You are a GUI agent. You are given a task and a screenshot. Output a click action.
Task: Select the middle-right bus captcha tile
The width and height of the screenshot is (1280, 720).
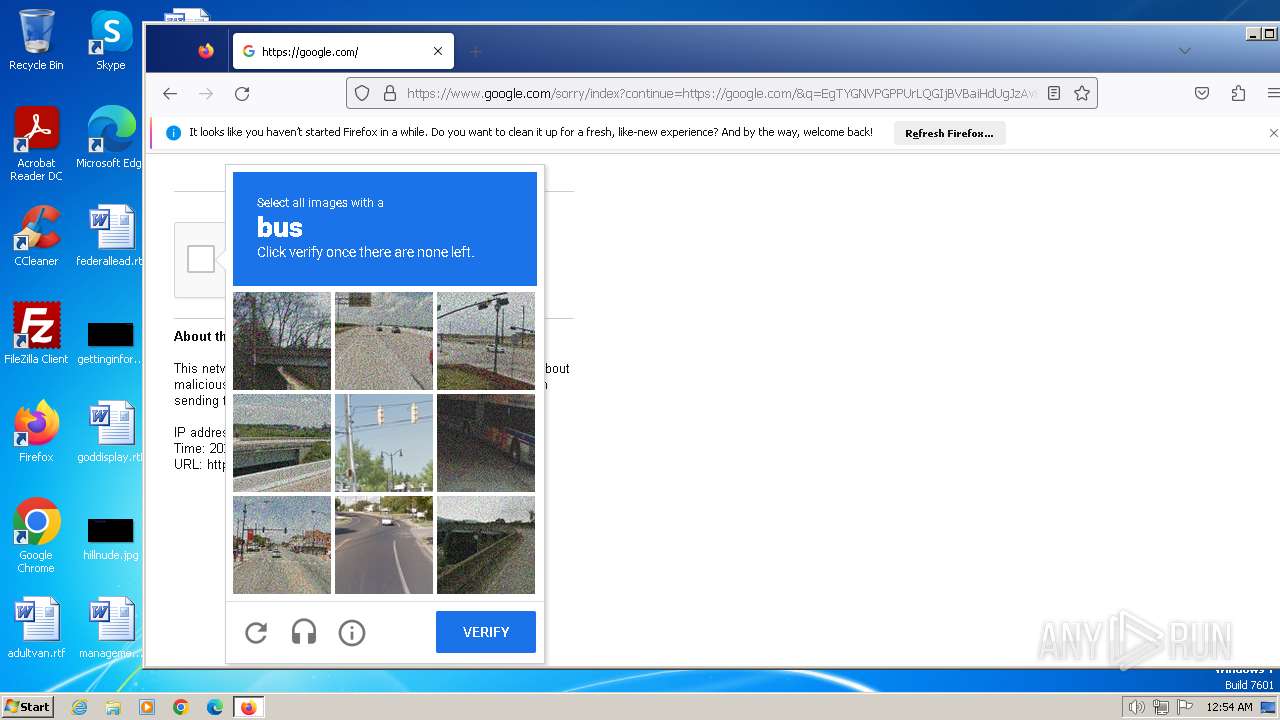[486, 443]
